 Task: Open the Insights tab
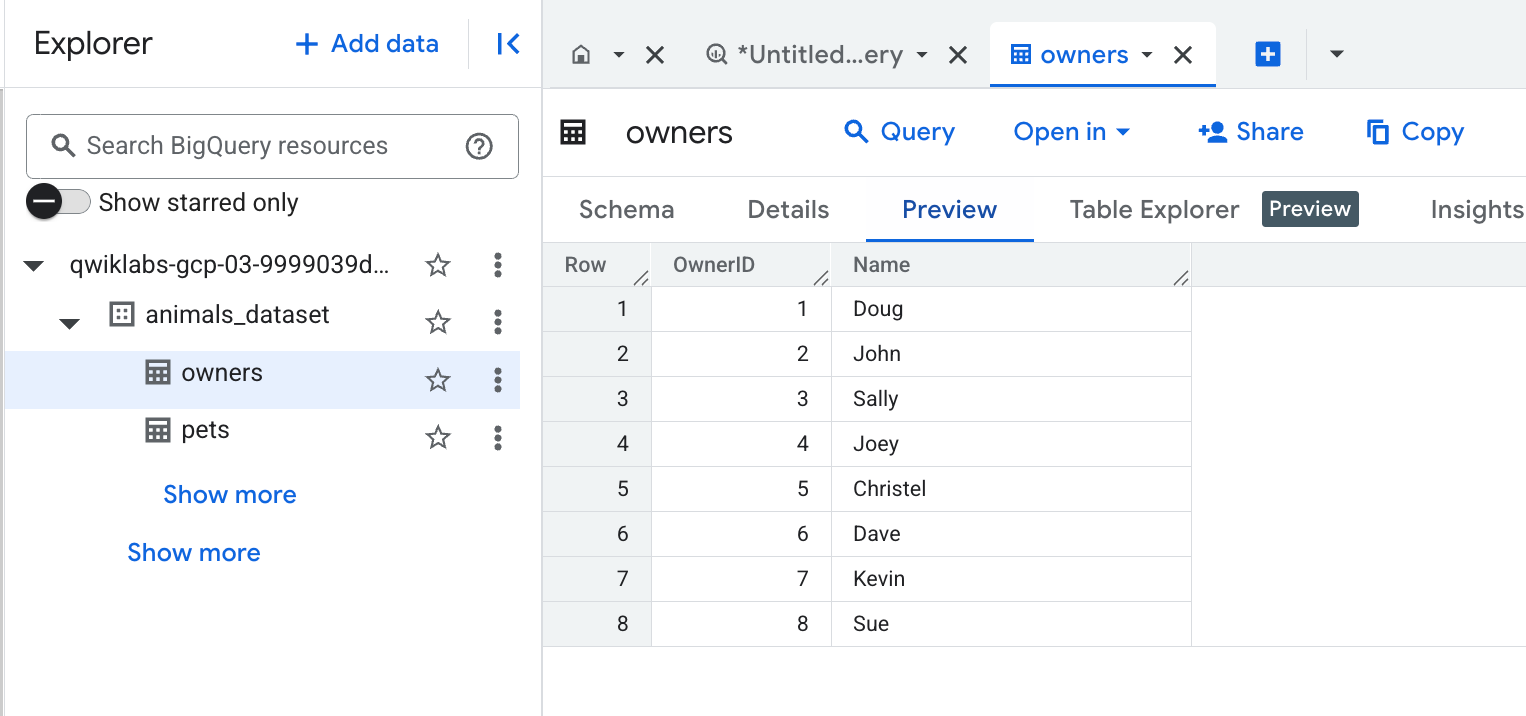click(1477, 210)
